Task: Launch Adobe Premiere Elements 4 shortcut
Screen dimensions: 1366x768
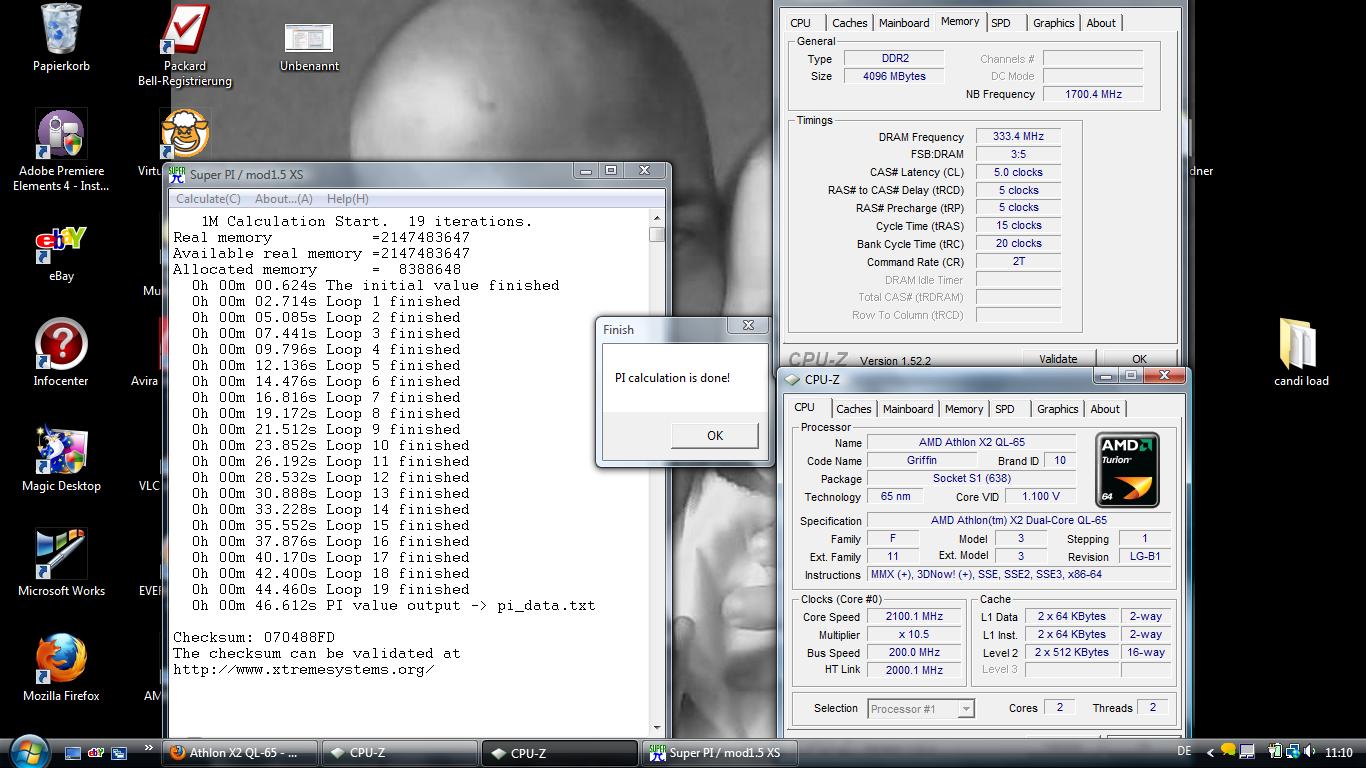Action: click(x=61, y=150)
